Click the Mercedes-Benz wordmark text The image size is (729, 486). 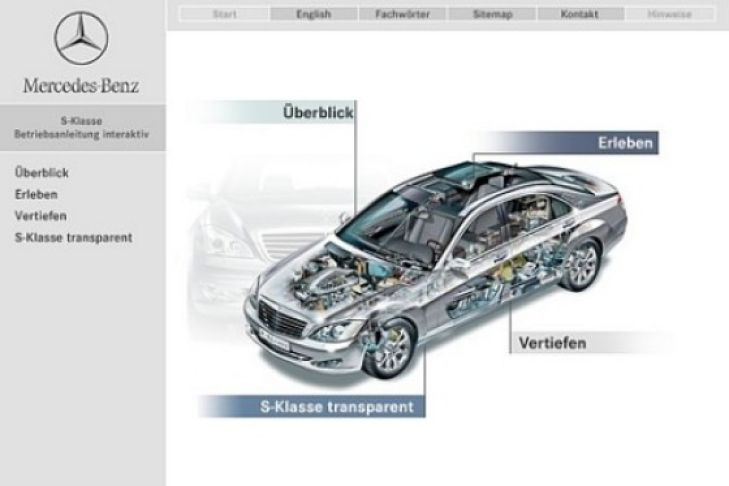tap(81, 86)
